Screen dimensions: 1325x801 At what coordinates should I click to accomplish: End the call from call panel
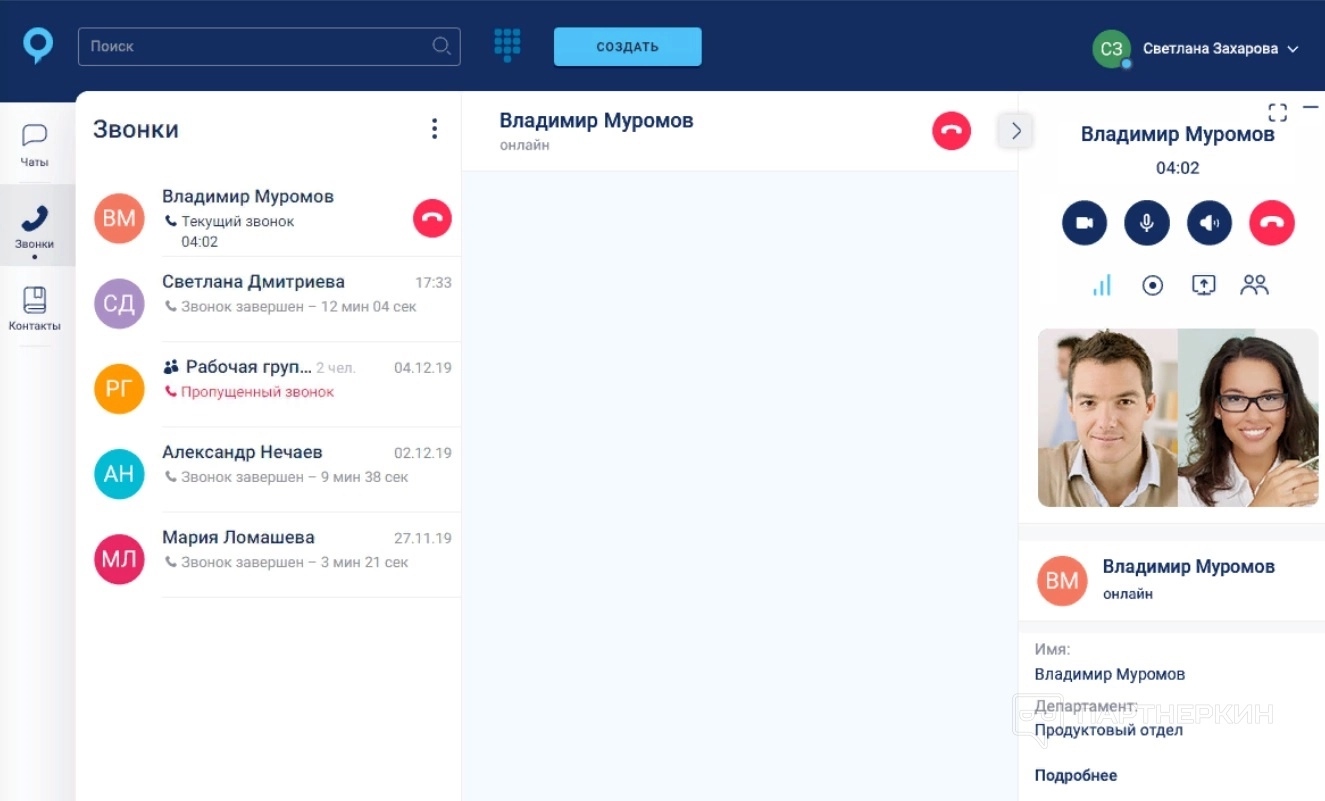(x=1272, y=223)
